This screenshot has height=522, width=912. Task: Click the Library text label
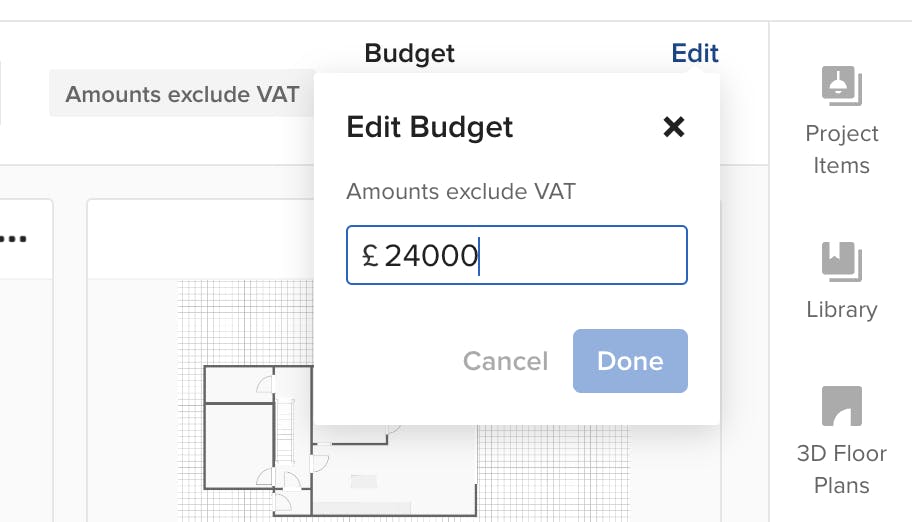841,310
